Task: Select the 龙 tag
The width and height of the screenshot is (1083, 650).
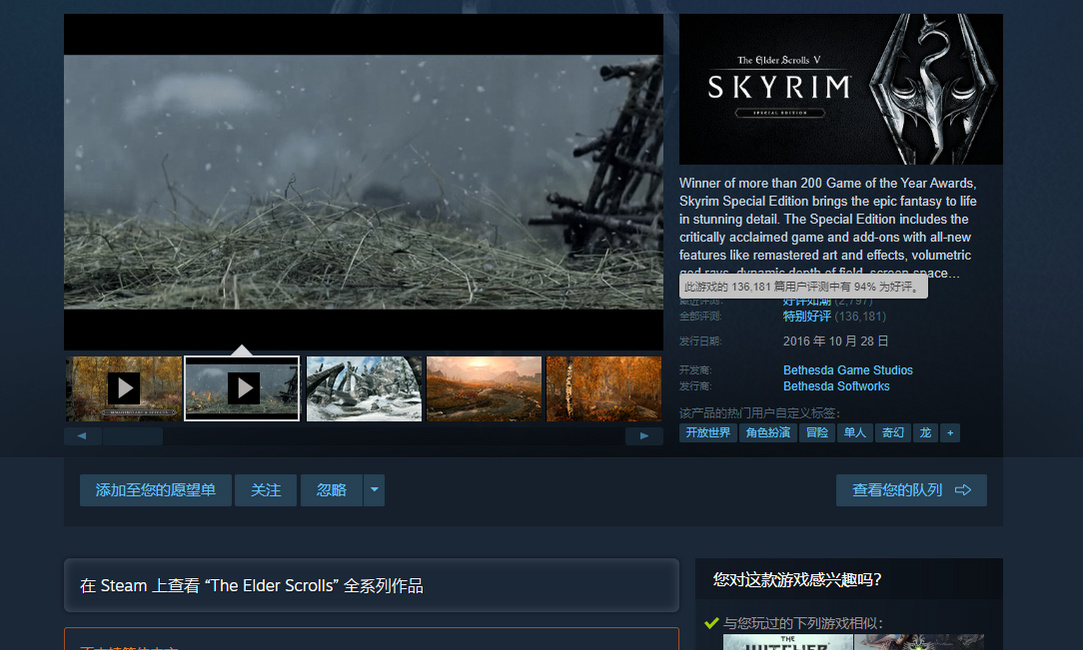Action: pyautogui.click(x=926, y=433)
